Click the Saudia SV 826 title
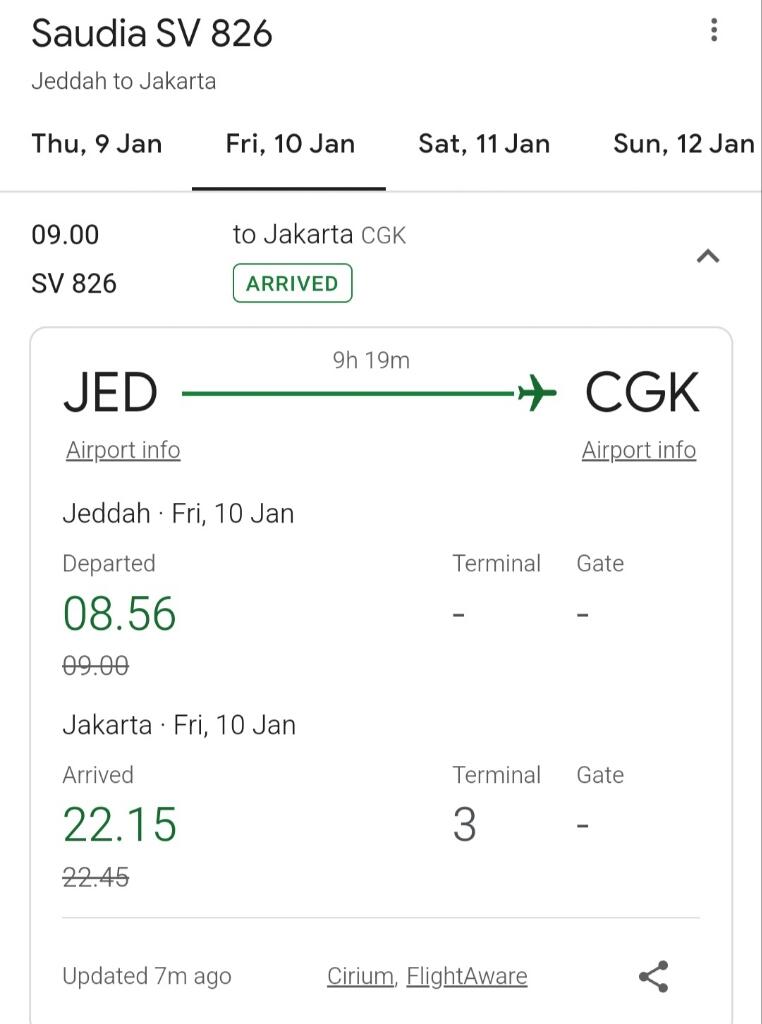Image resolution: width=762 pixels, height=1024 pixels. [x=152, y=34]
